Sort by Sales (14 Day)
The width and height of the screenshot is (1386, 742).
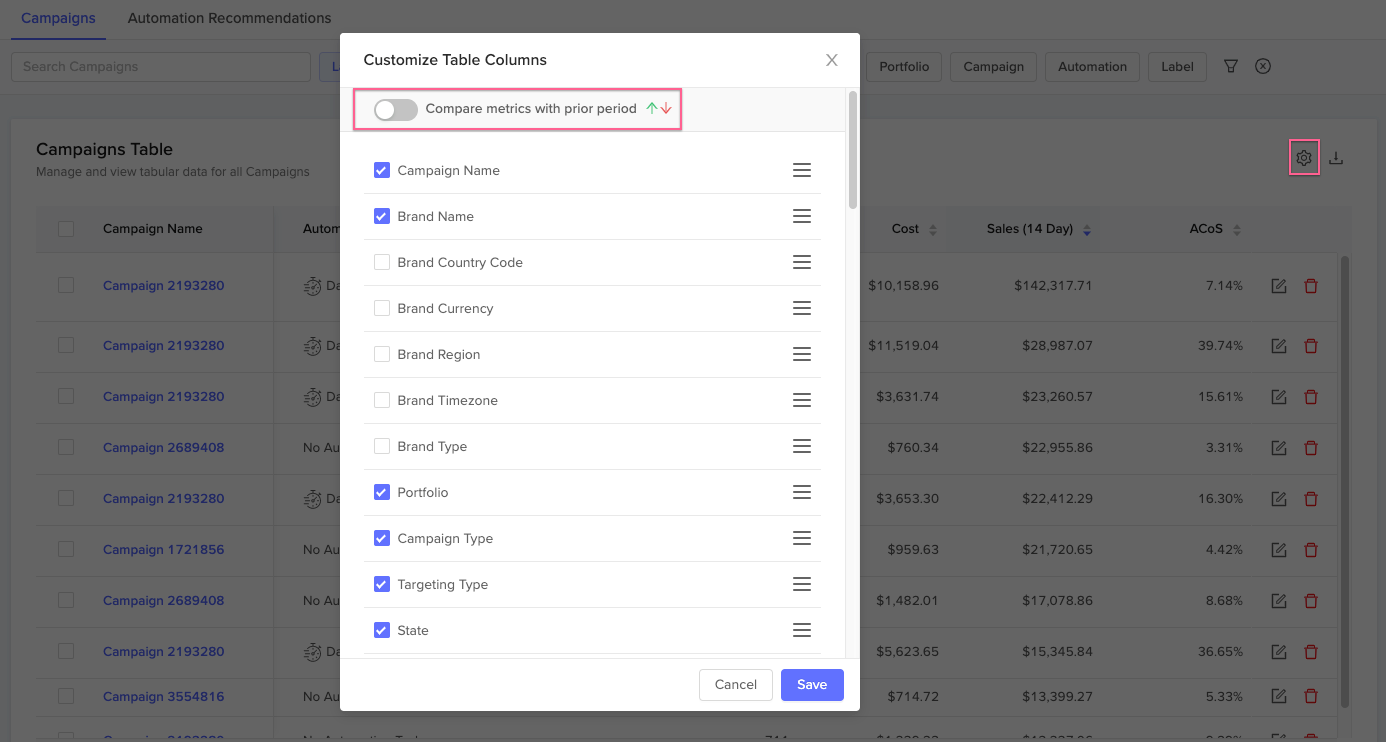click(x=1087, y=229)
